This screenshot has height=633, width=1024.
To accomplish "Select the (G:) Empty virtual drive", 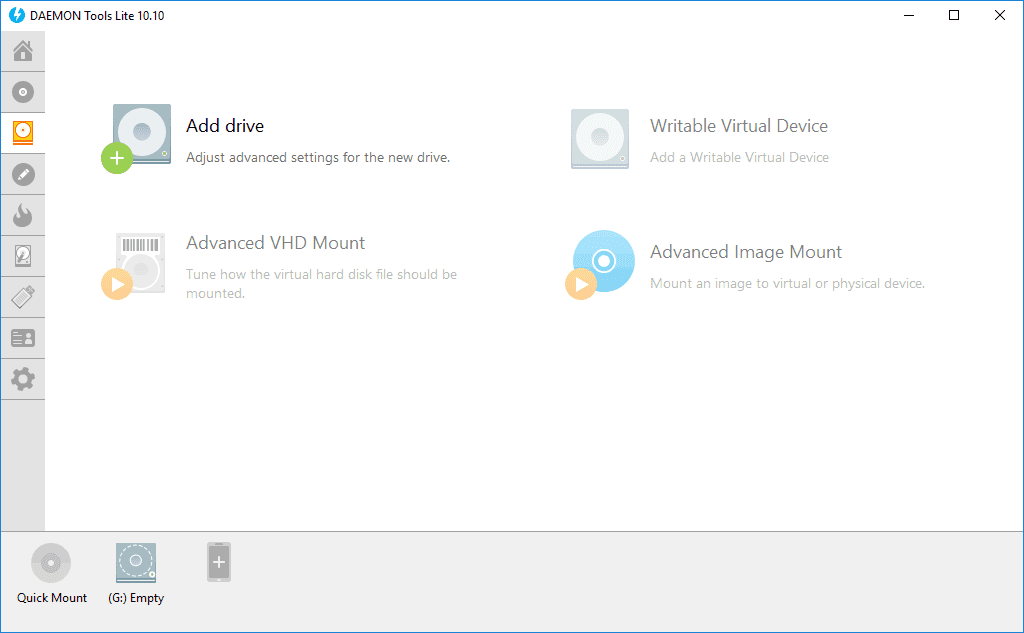I will [136, 562].
